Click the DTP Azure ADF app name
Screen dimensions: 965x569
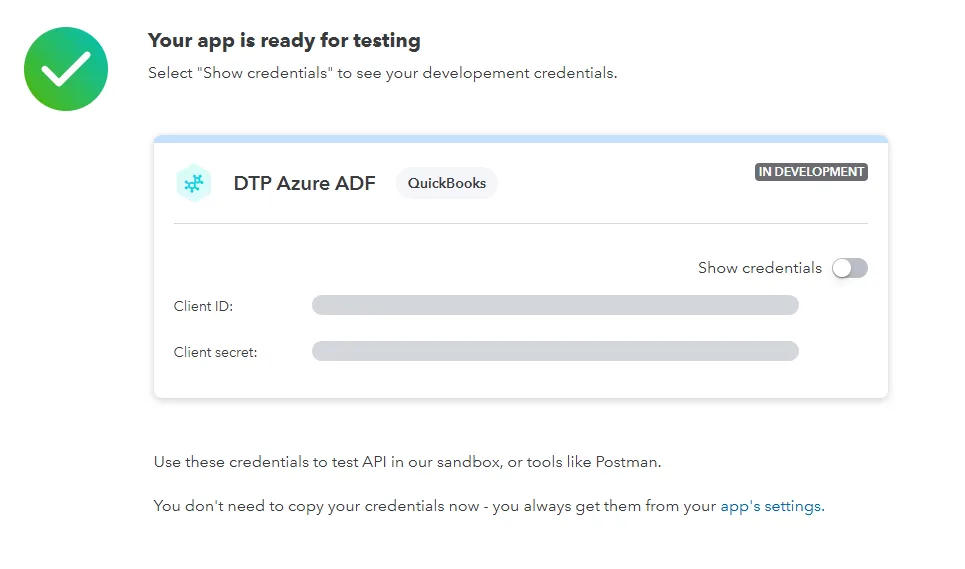pos(305,183)
